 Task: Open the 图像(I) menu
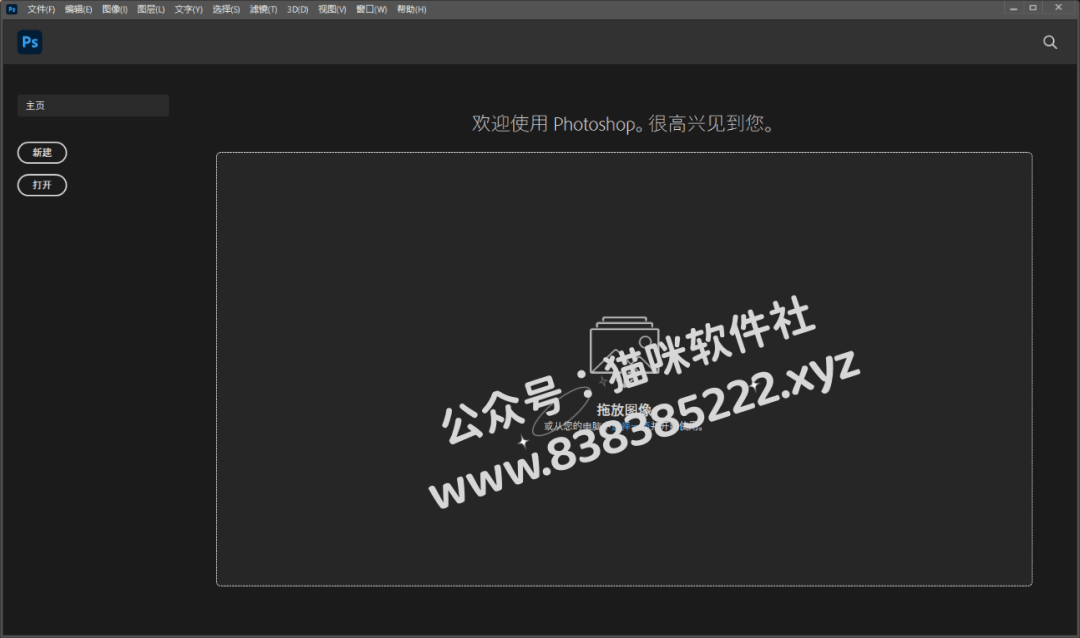click(x=115, y=10)
